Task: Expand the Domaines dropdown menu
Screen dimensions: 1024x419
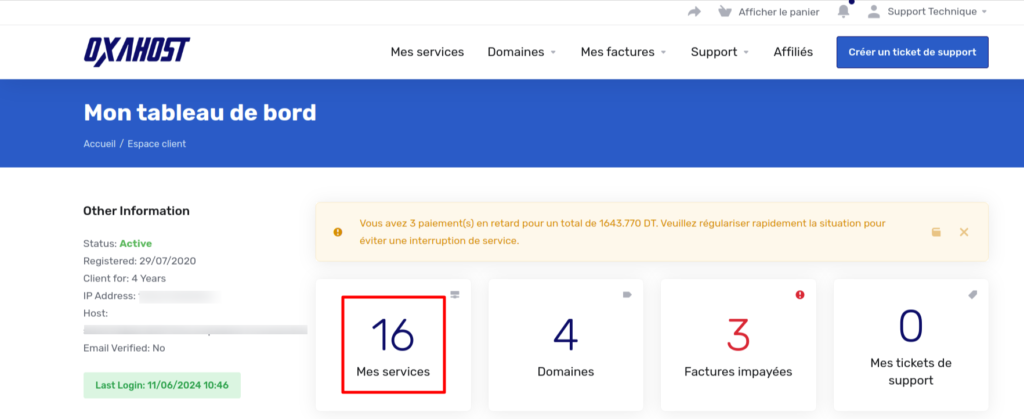Action: tap(521, 52)
